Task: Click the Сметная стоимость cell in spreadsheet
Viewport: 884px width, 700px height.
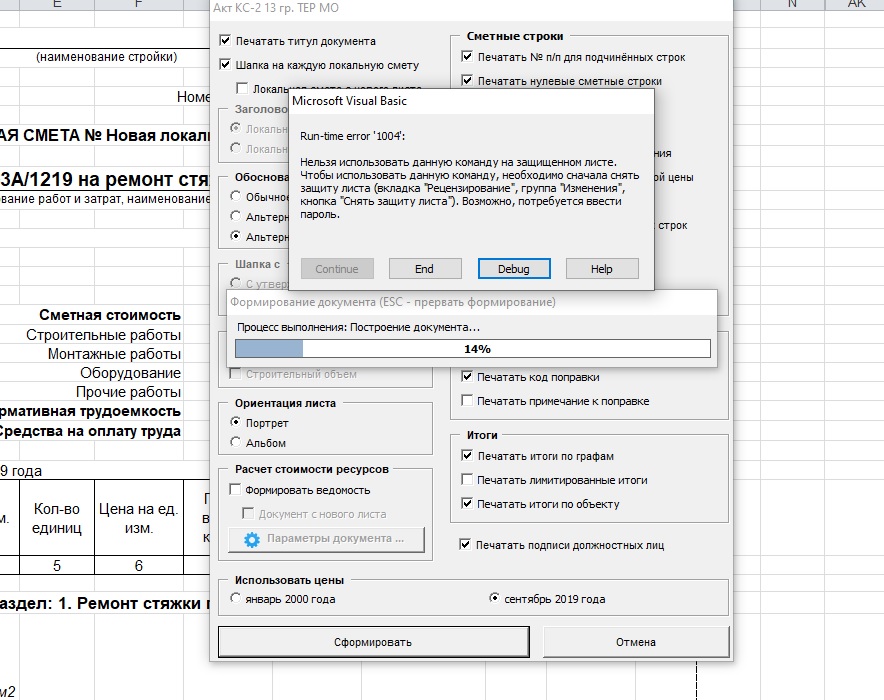Action: click(110, 315)
